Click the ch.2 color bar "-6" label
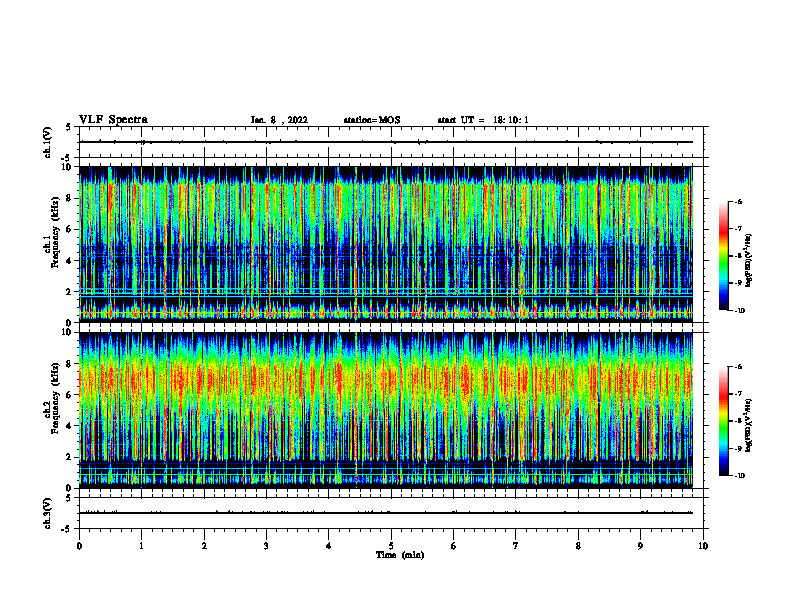792x612 pixels. [738, 367]
